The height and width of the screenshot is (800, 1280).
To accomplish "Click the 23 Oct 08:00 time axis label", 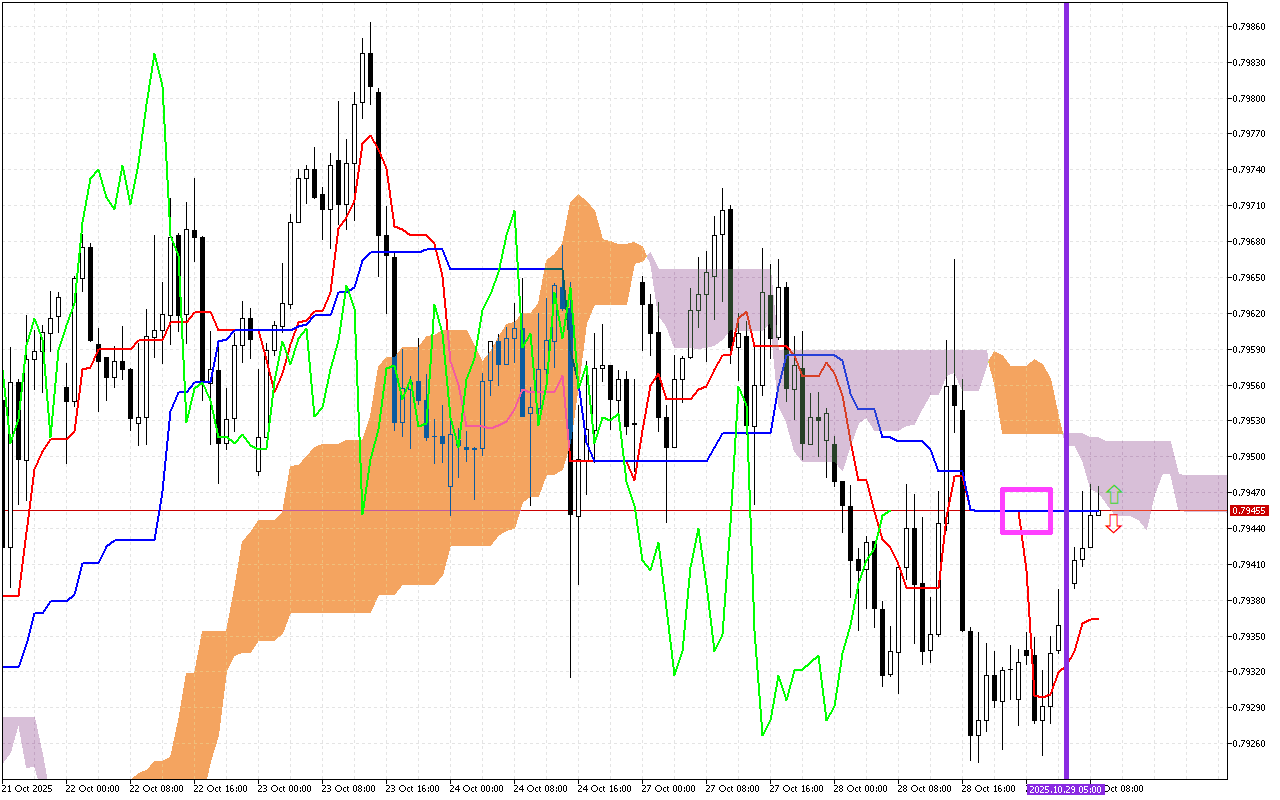I will point(348,789).
